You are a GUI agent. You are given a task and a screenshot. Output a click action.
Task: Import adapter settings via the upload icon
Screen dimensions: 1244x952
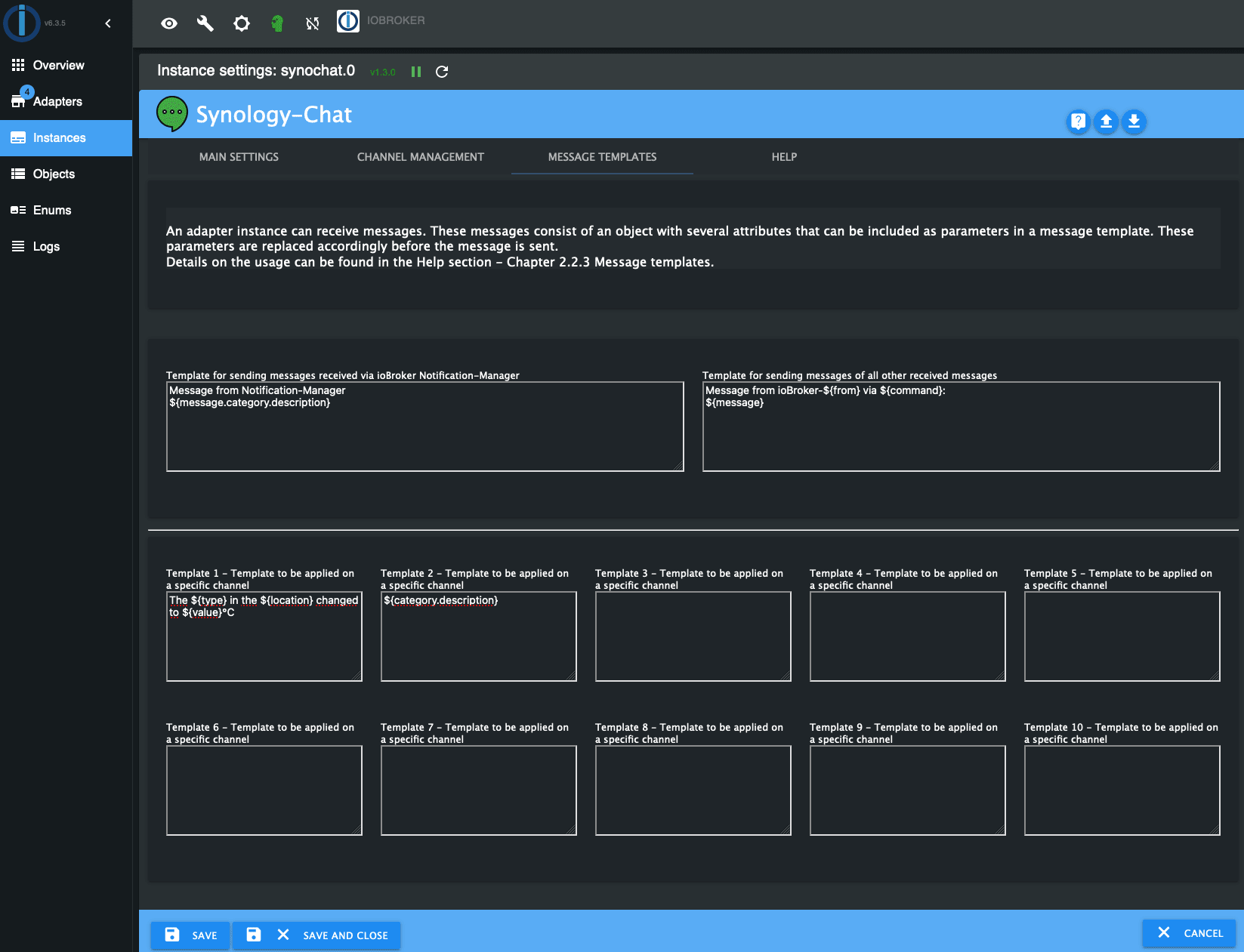(x=1106, y=122)
